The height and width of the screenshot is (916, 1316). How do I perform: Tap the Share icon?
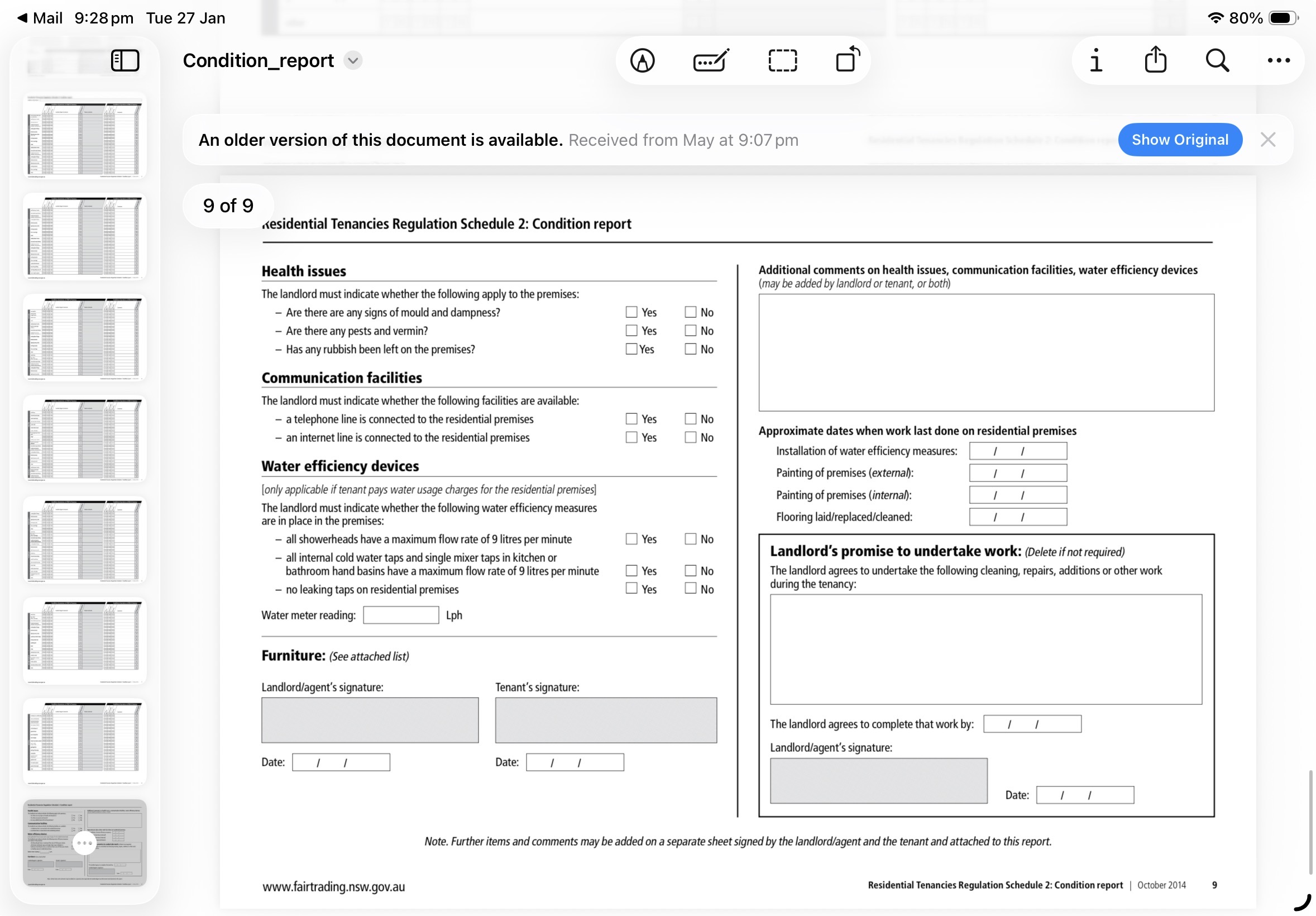coord(1155,59)
